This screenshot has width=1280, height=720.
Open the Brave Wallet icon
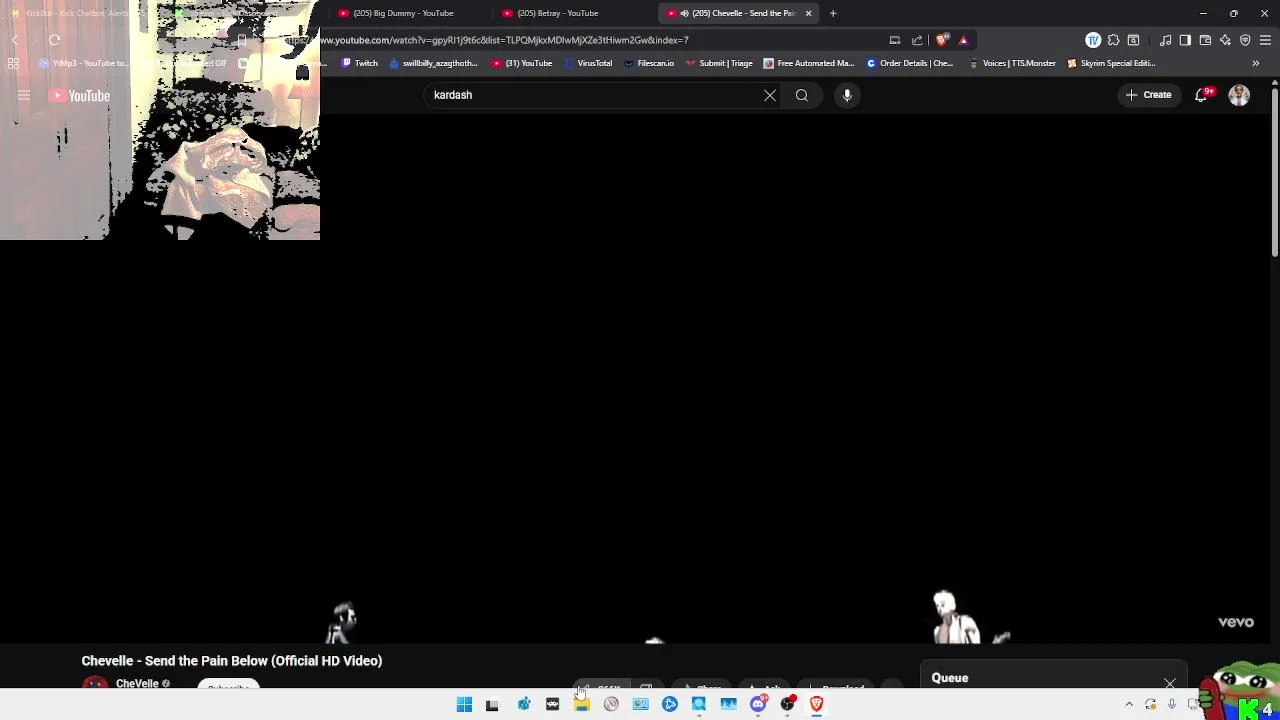1205,40
